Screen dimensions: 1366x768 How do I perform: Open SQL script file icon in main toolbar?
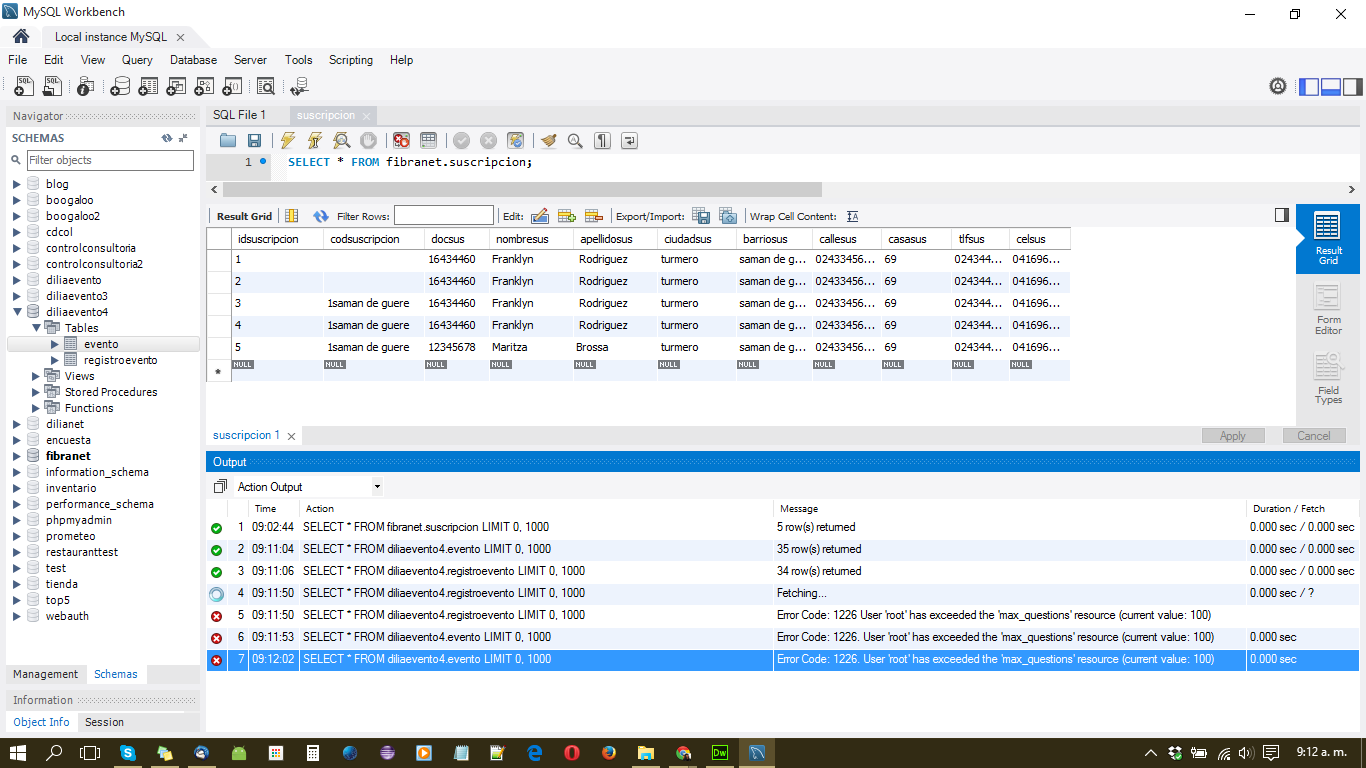coord(52,87)
